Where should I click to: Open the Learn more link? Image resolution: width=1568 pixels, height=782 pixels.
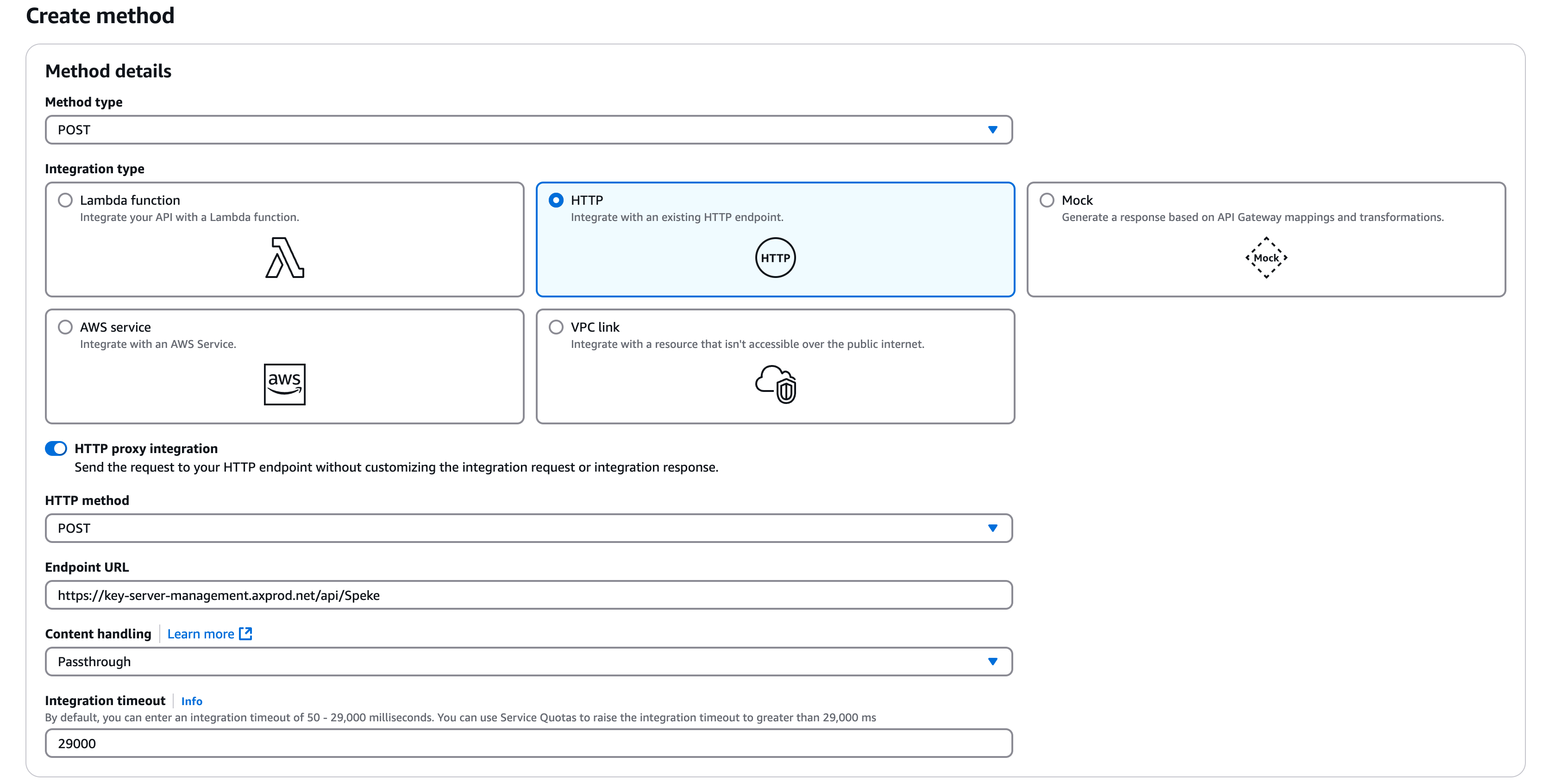click(201, 633)
